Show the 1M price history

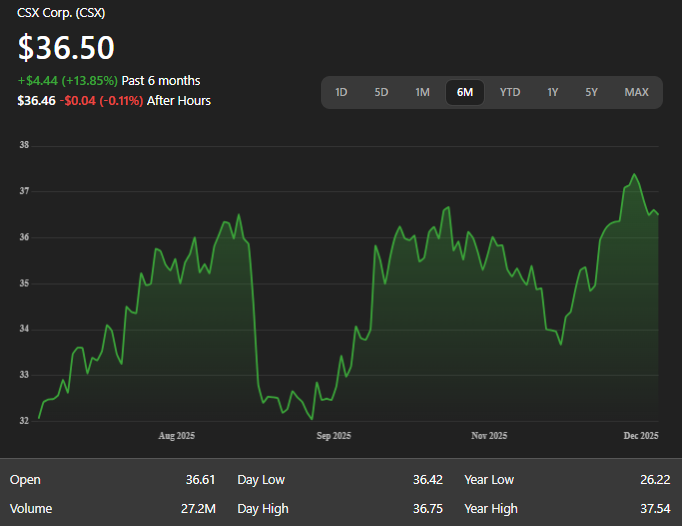pos(422,92)
